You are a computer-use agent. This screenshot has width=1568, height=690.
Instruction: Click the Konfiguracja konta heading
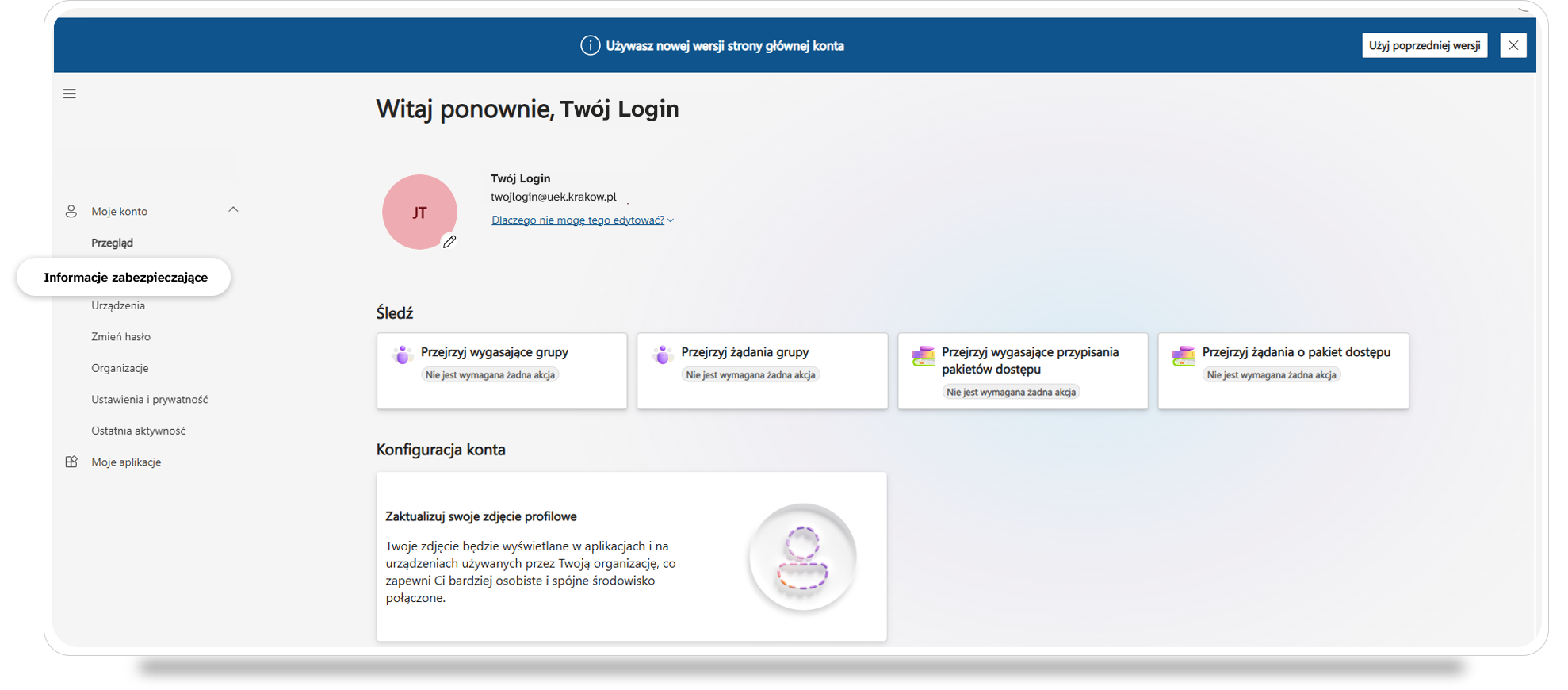click(x=441, y=450)
